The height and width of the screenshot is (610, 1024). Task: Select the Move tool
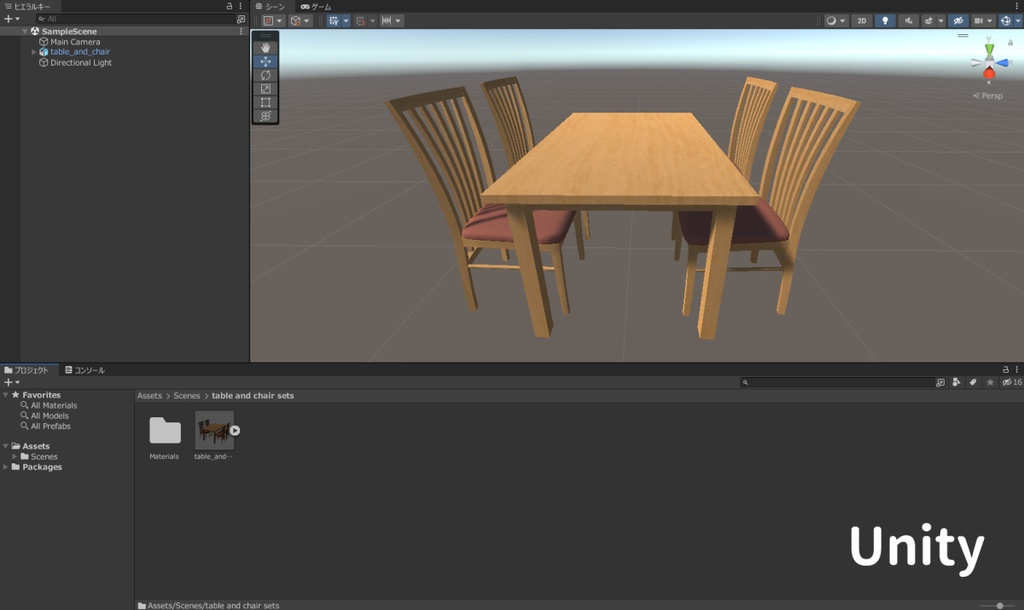[x=266, y=60]
